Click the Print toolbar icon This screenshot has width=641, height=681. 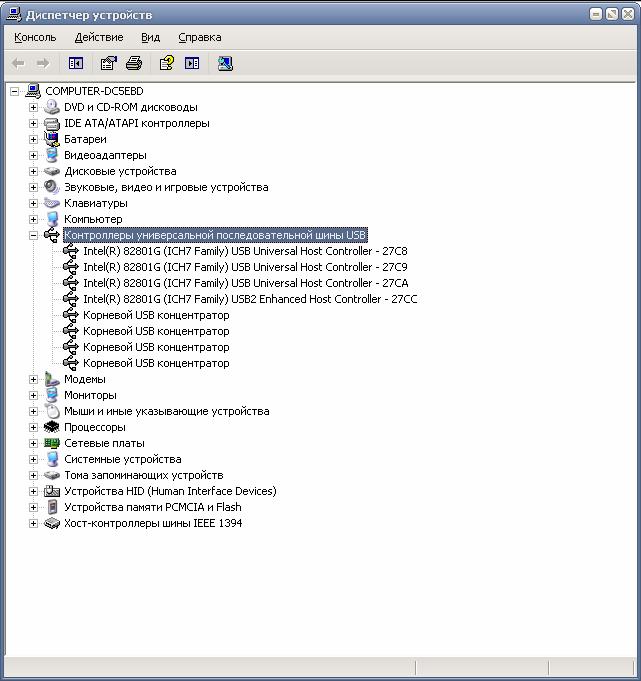[x=134, y=64]
